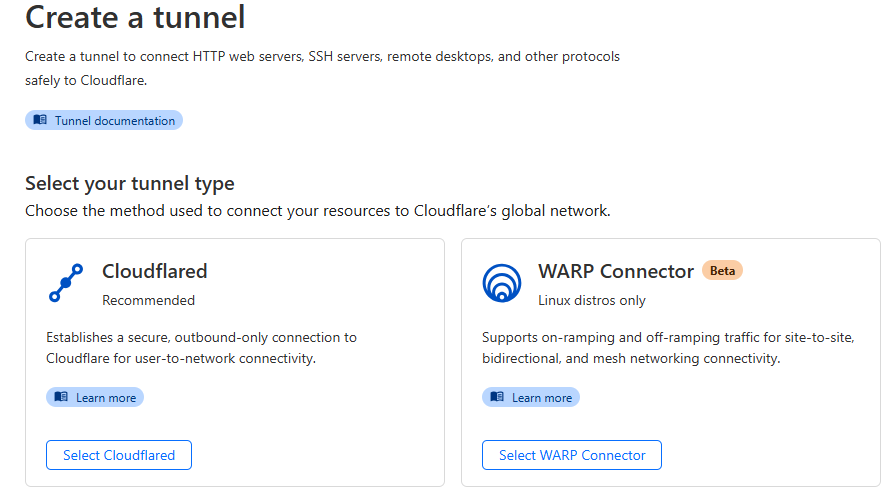Open Learn more under WARP Connector
Screen dimensions: 889x502
coord(531,397)
